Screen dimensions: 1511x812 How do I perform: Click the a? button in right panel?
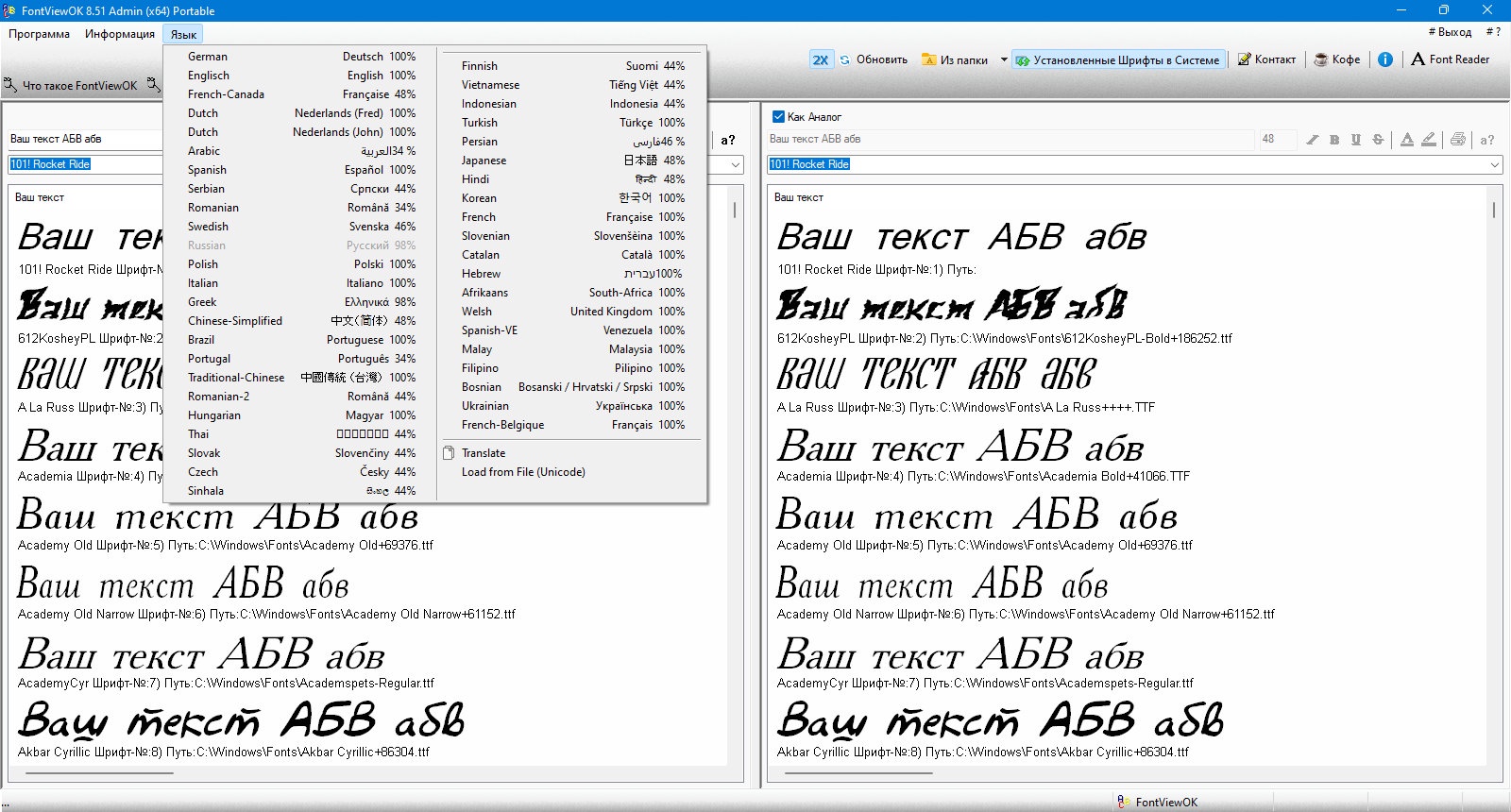1487,140
